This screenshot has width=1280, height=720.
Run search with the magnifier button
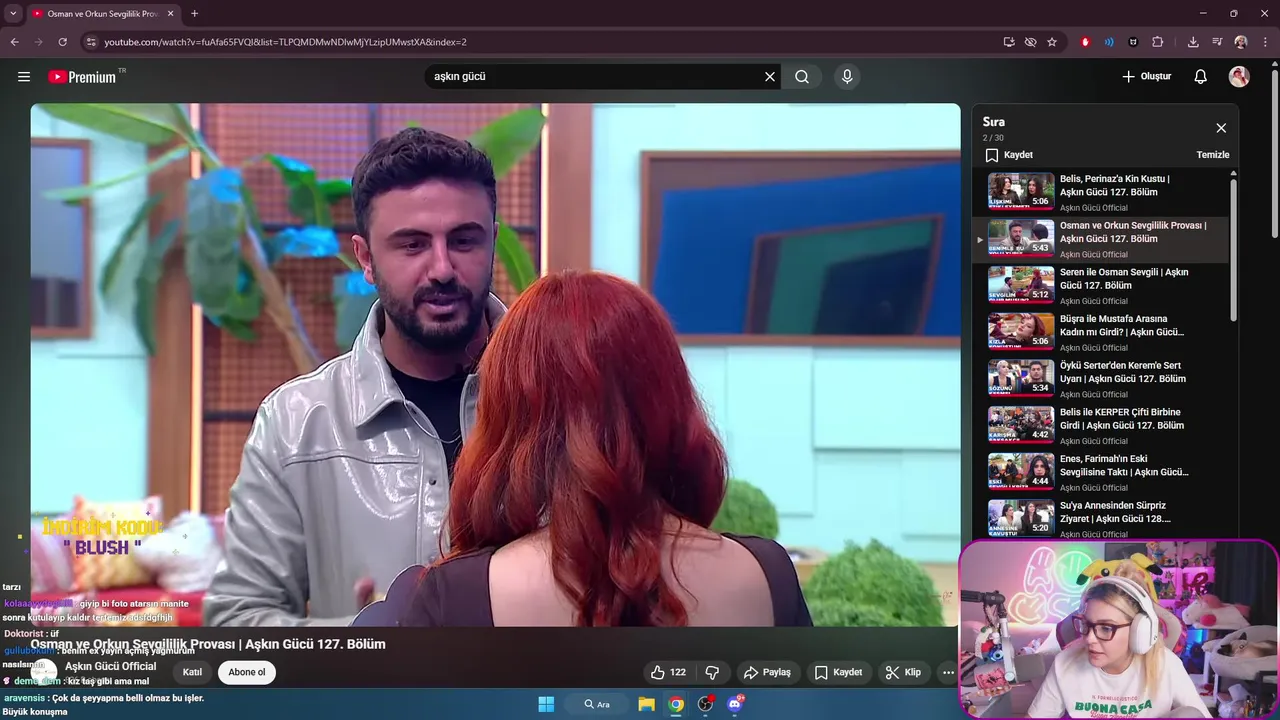point(802,77)
